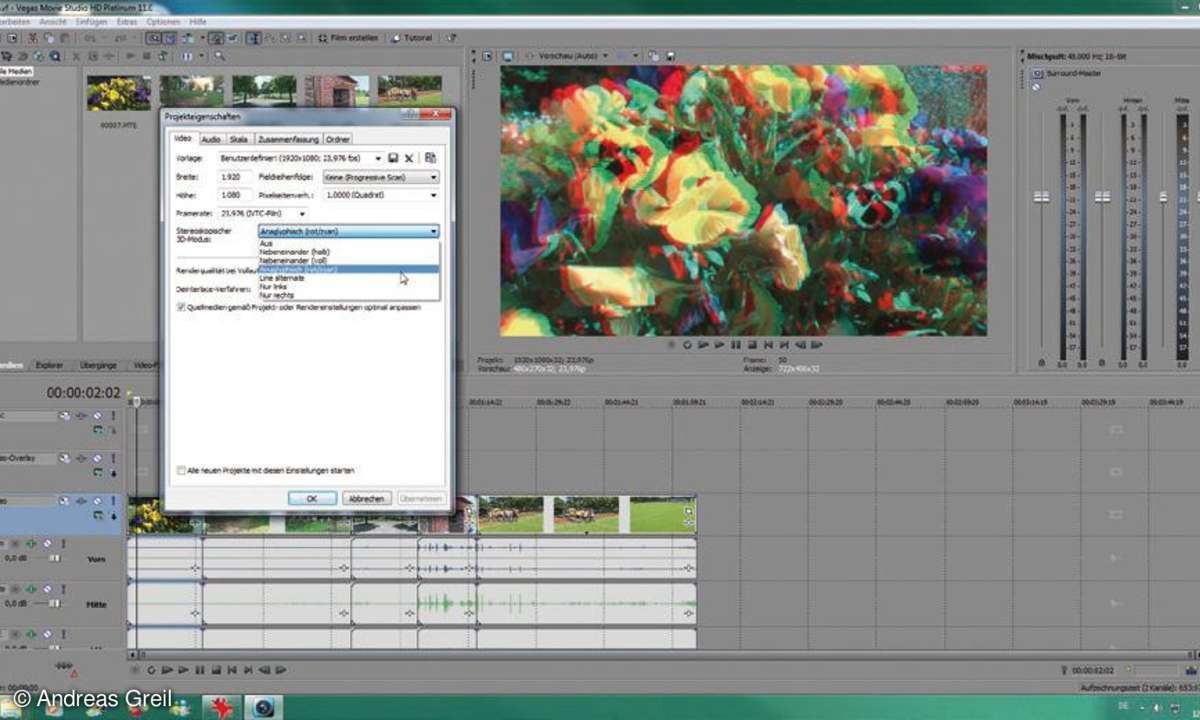
Task: Switch to the Explorer tab below the media pane
Action: tap(49, 365)
